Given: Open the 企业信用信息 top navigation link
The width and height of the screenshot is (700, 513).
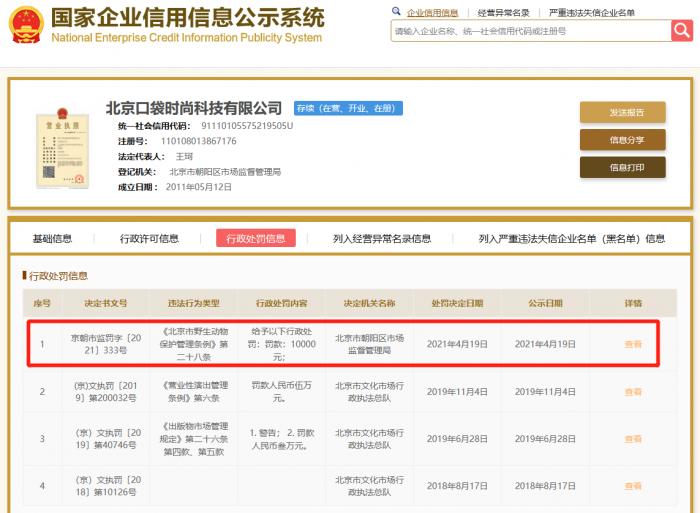Looking at the screenshot, I should click(433, 13).
